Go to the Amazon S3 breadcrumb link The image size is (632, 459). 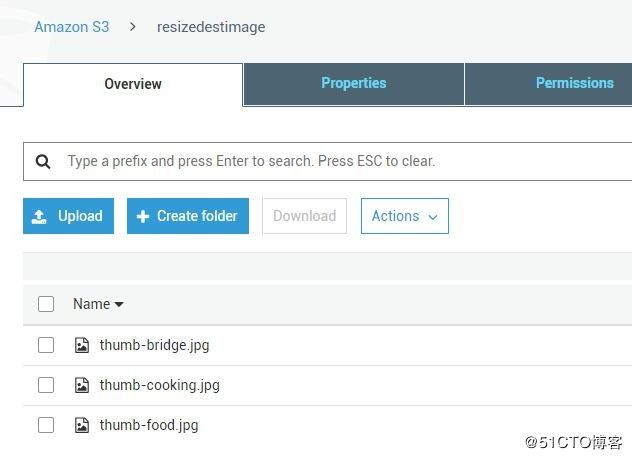[x=72, y=27]
